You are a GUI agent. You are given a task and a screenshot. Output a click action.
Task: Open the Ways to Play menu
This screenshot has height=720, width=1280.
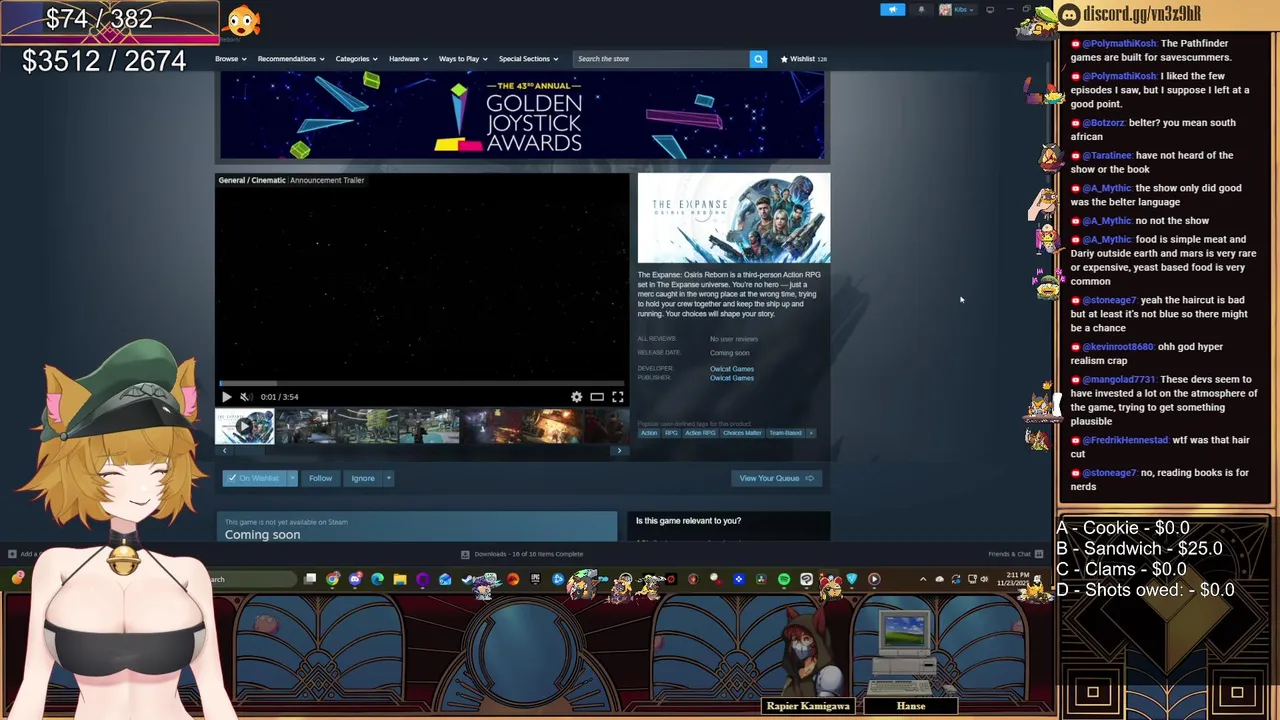point(463,59)
